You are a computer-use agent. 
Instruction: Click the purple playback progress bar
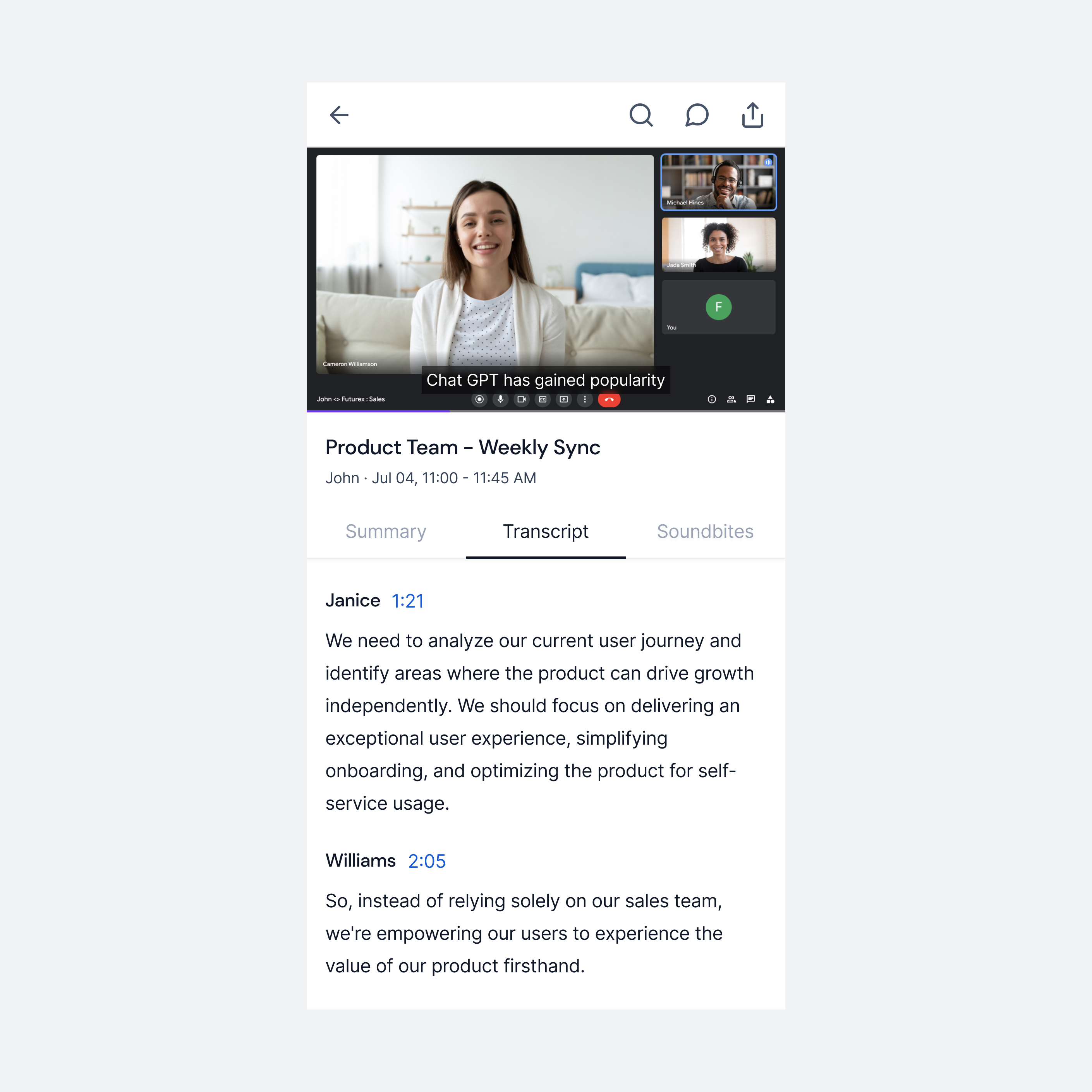379,412
